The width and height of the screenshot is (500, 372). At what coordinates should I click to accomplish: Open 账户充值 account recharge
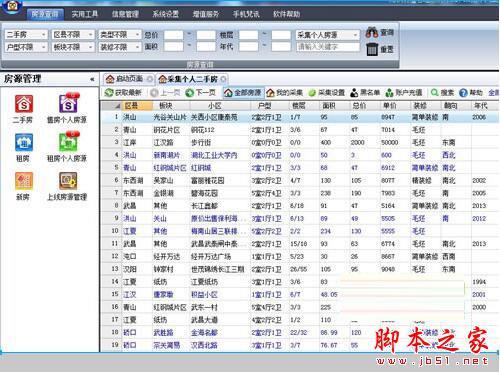(x=404, y=92)
